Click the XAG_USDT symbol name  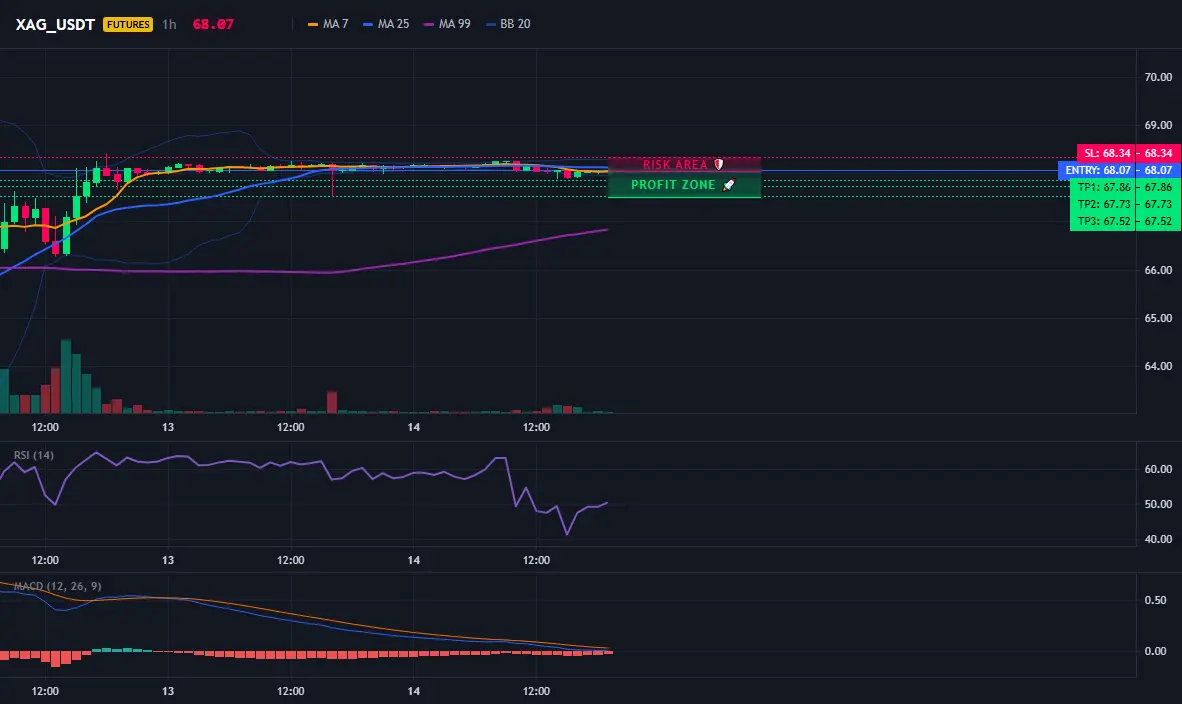pos(55,24)
